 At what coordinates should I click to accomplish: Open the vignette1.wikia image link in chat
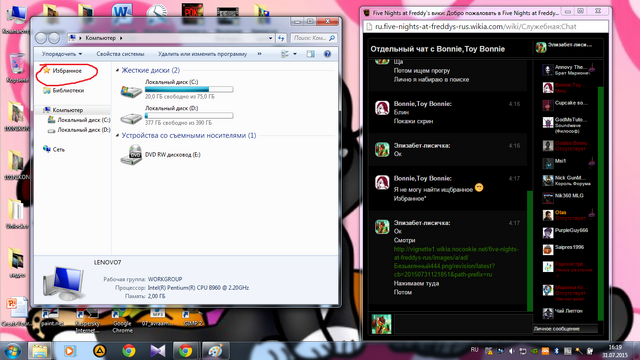click(x=456, y=262)
